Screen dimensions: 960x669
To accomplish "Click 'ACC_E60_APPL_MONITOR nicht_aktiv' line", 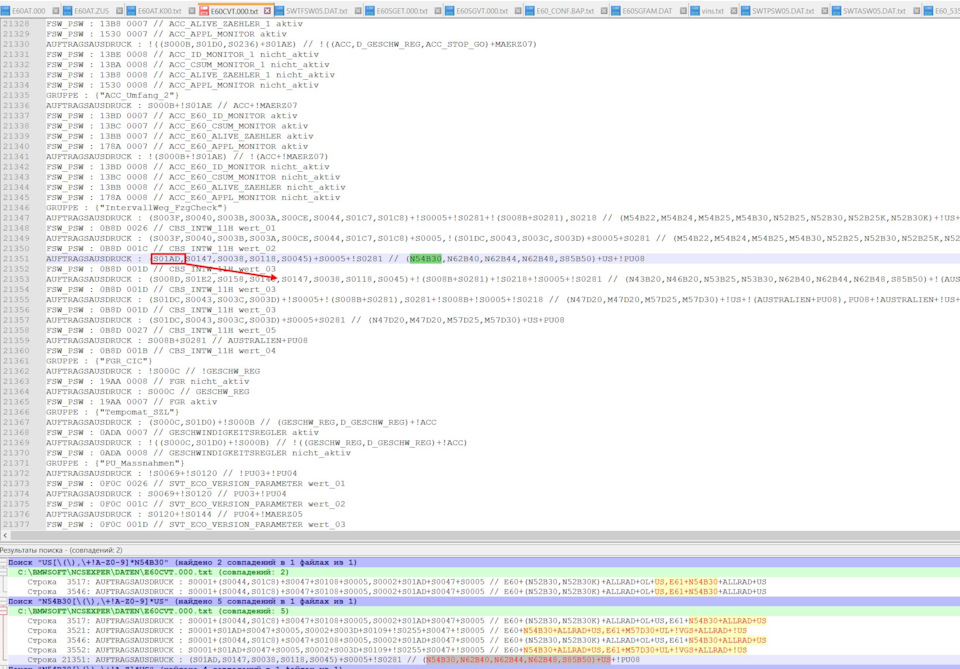I will click(x=192, y=198).
